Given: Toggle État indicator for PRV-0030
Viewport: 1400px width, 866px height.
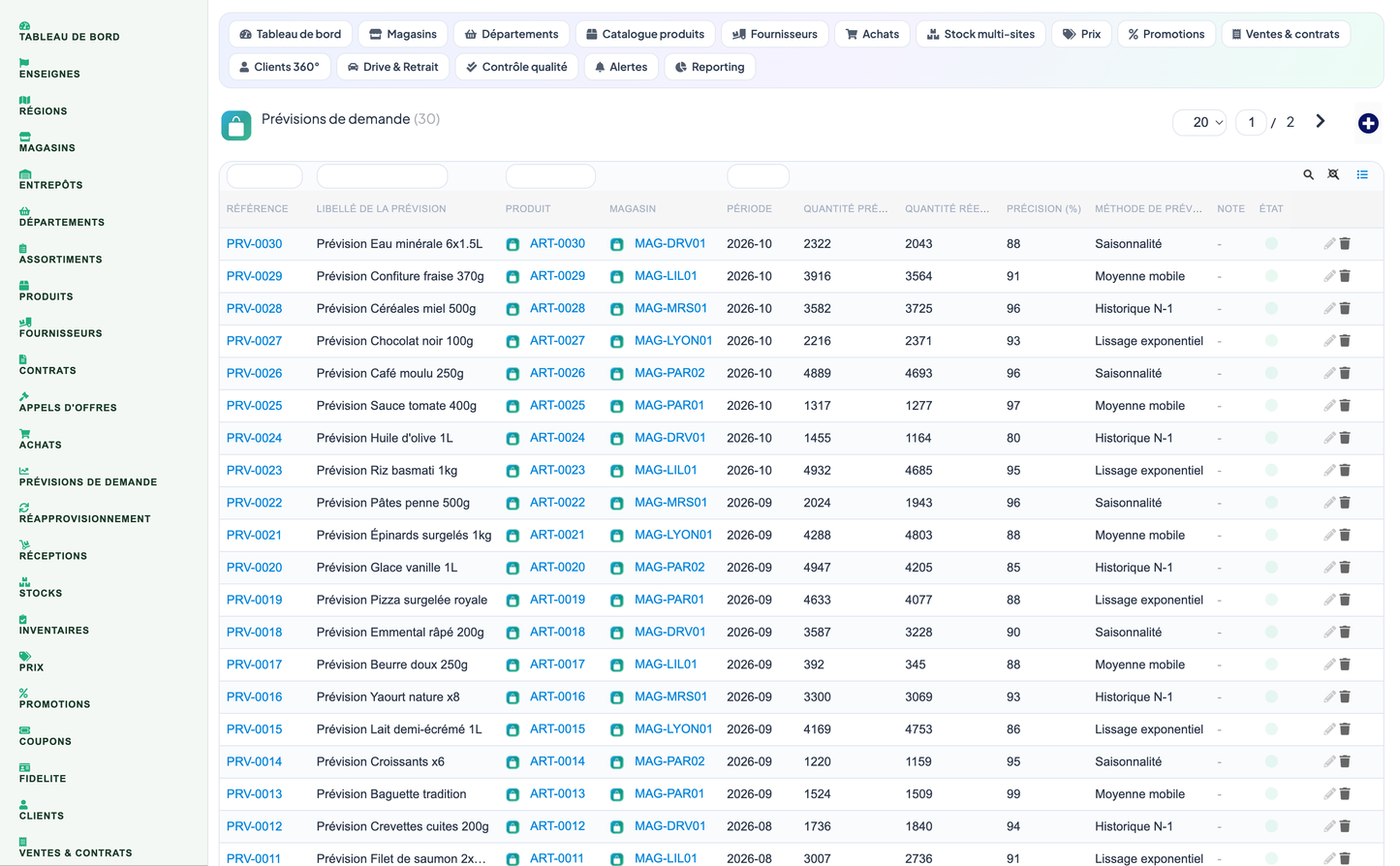Looking at the screenshot, I should coord(1271,244).
